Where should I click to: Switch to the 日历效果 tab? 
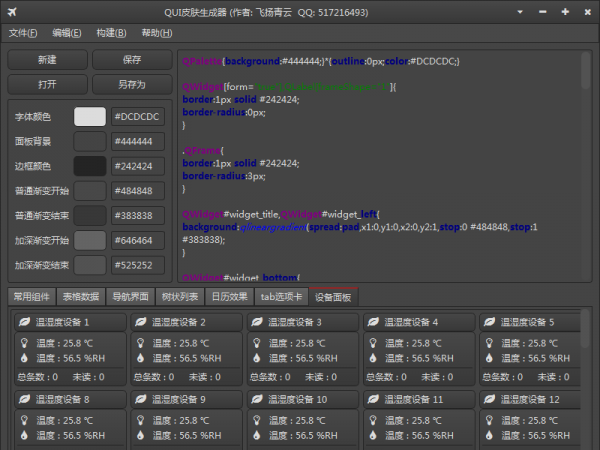click(x=228, y=296)
